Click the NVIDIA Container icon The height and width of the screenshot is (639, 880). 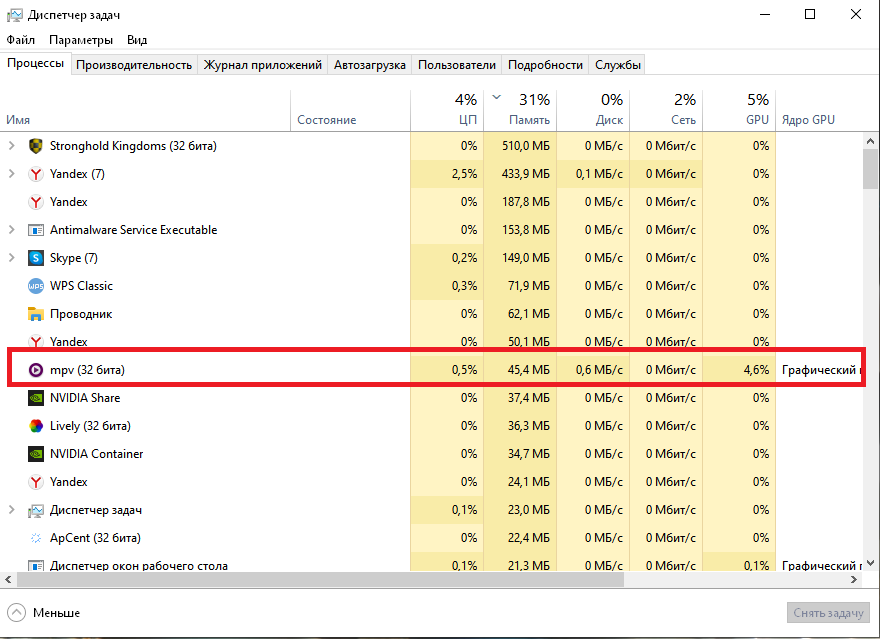[36, 454]
